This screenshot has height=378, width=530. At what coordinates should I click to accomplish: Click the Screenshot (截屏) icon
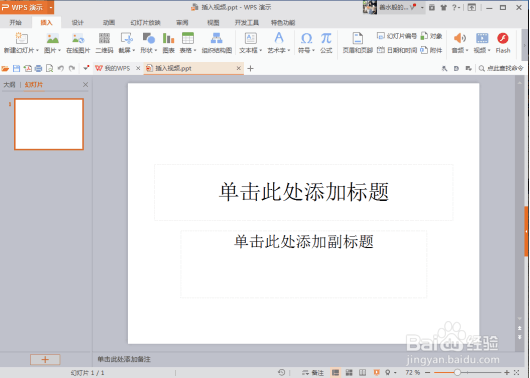tap(127, 38)
